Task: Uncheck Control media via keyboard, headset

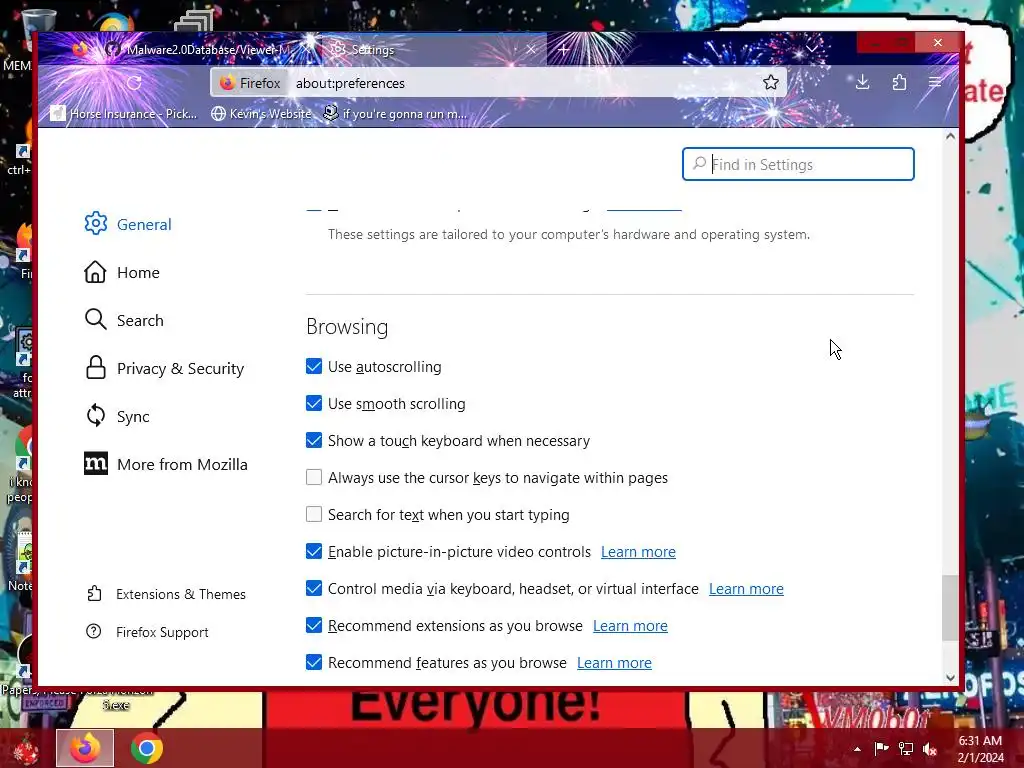Action: click(x=314, y=588)
